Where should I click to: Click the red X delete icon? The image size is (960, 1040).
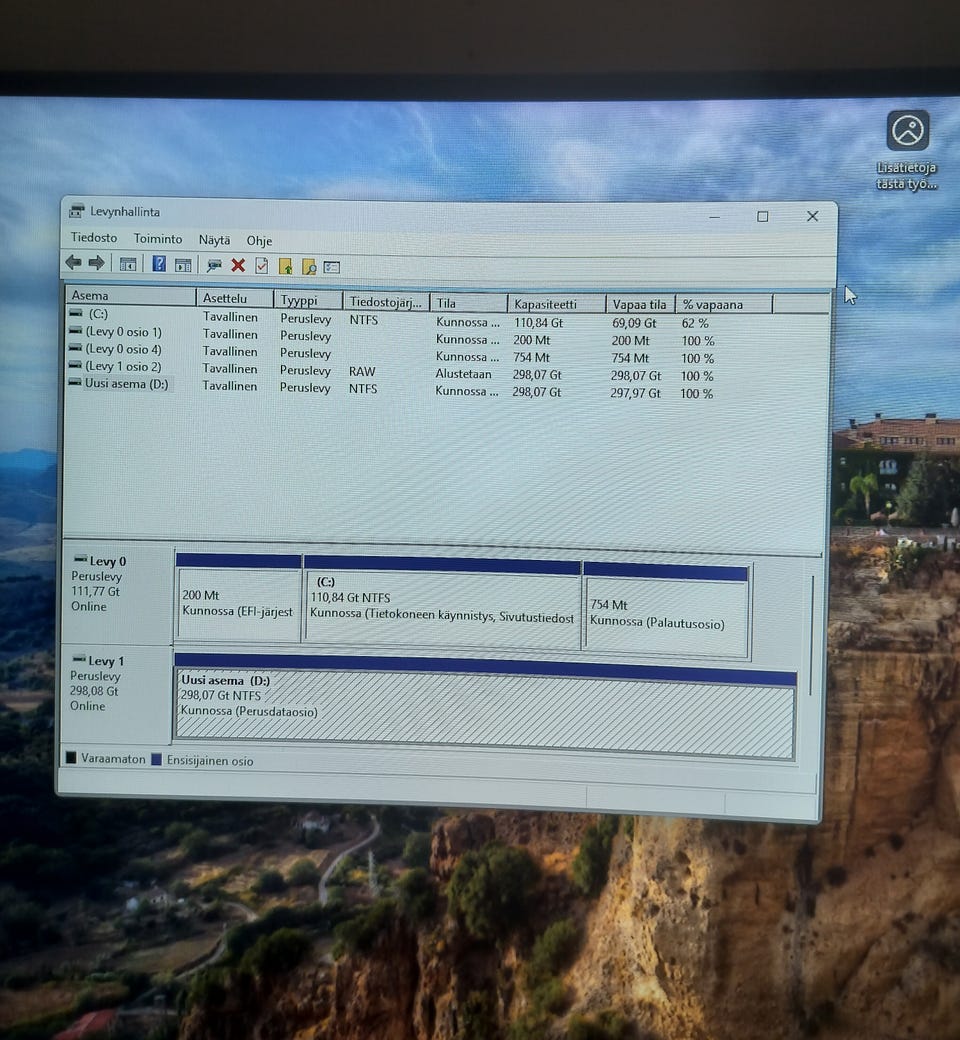[238, 266]
